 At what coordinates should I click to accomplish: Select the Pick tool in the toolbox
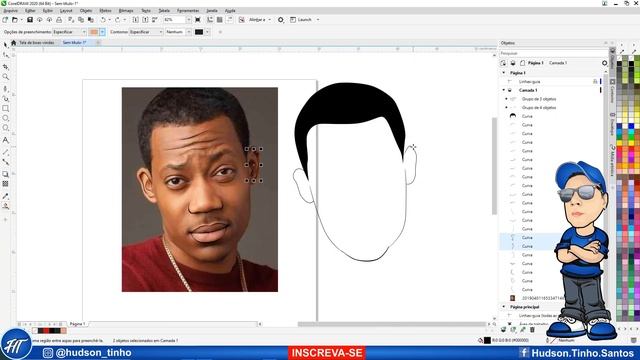[x=5, y=45]
